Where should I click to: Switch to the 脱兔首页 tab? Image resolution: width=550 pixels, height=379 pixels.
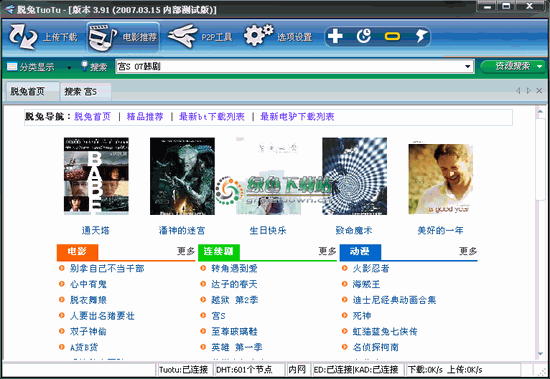coord(32,92)
